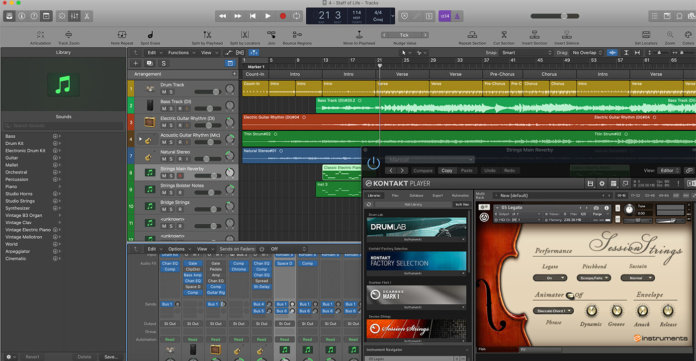Click the Compare button in plugin header
Viewport: 696px width, 361px height.
click(423, 171)
